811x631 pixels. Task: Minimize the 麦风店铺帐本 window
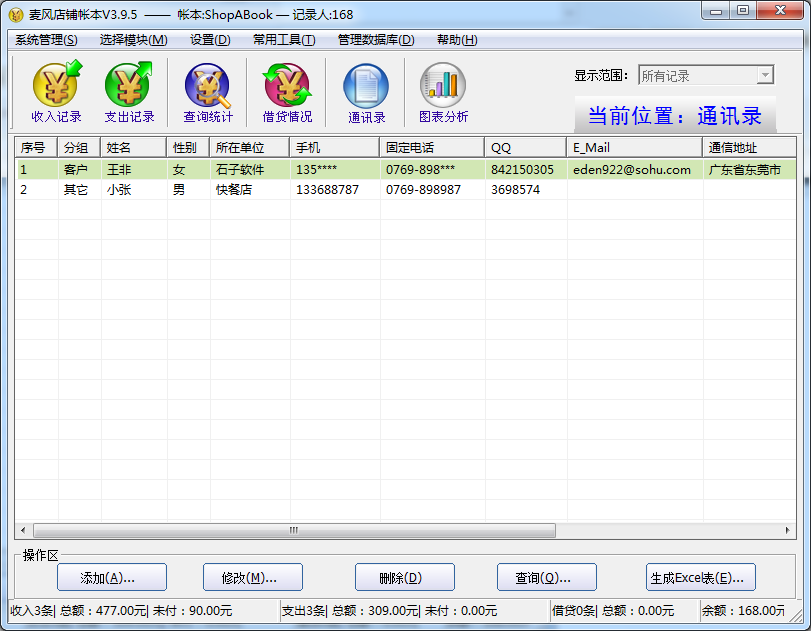[x=716, y=11]
